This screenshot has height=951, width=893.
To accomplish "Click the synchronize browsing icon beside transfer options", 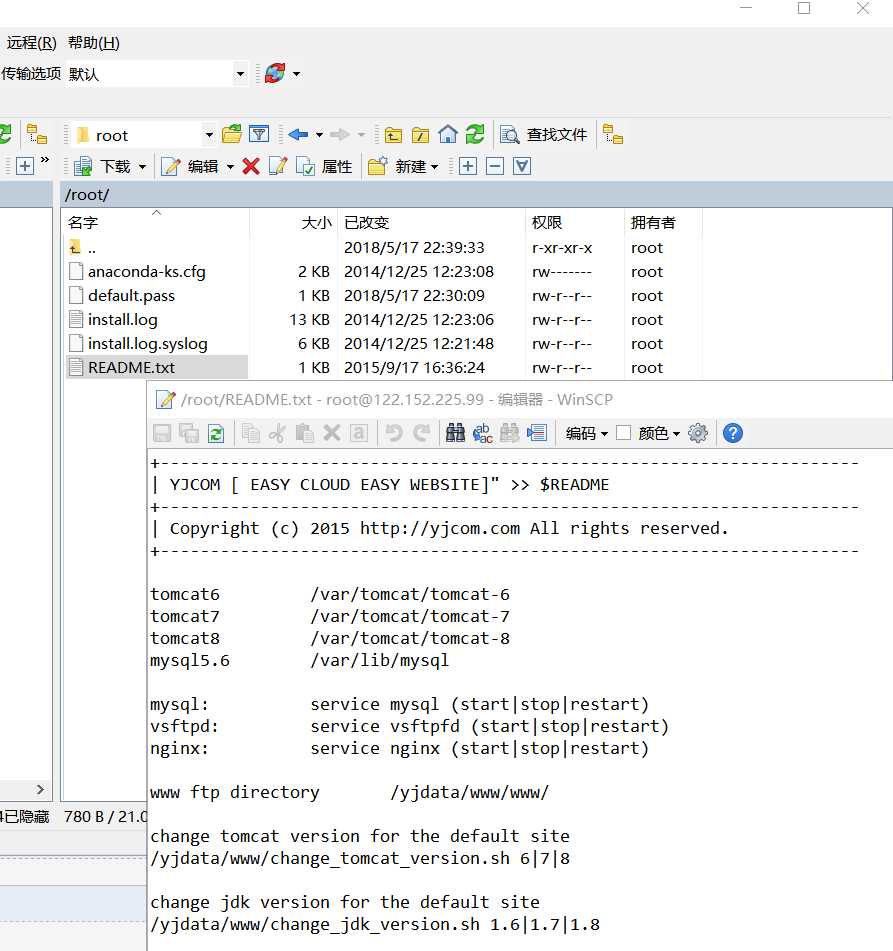I will [275, 73].
